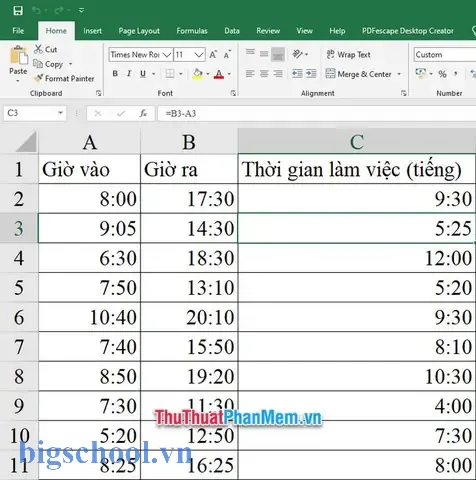Apply the red Font Color
Image resolution: width=476 pixels, height=480 pixels.
point(219,74)
